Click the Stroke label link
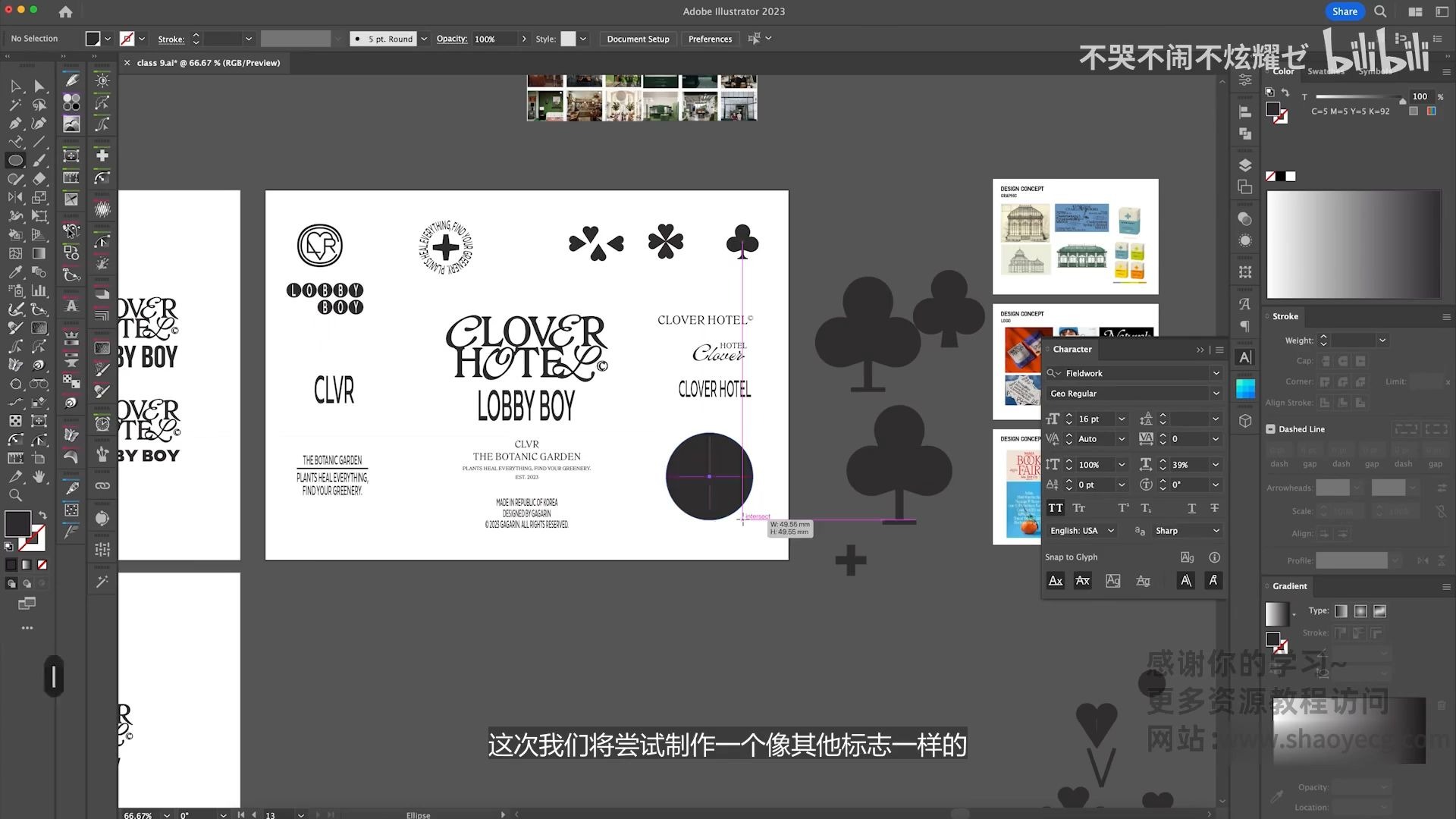The width and height of the screenshot is (1456, 819). pos(171,39)
